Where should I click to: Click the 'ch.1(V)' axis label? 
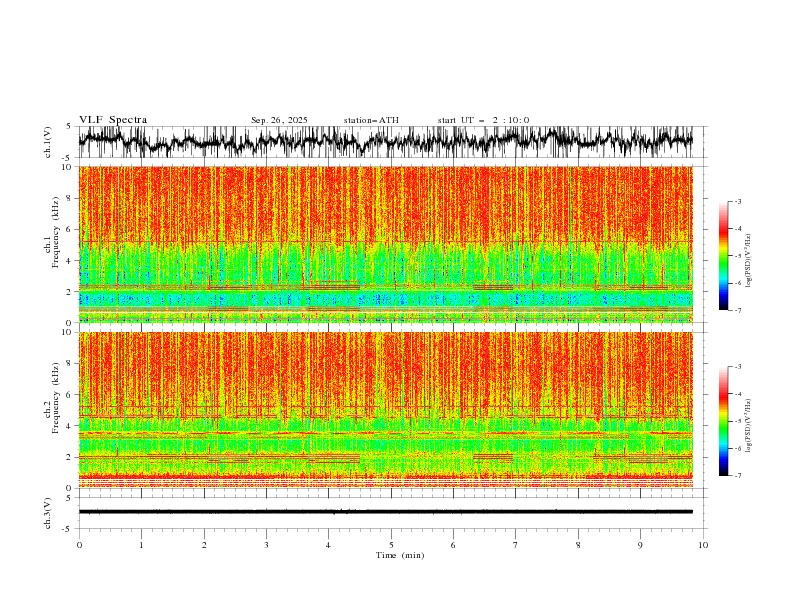48,142
